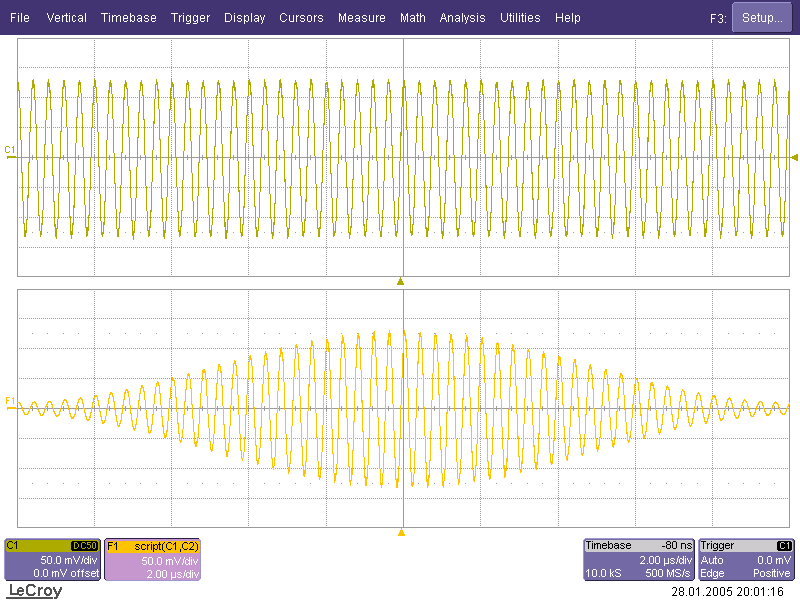Open the Utilities menu
This screenshot has height=600, width=800.
[520, 18]
